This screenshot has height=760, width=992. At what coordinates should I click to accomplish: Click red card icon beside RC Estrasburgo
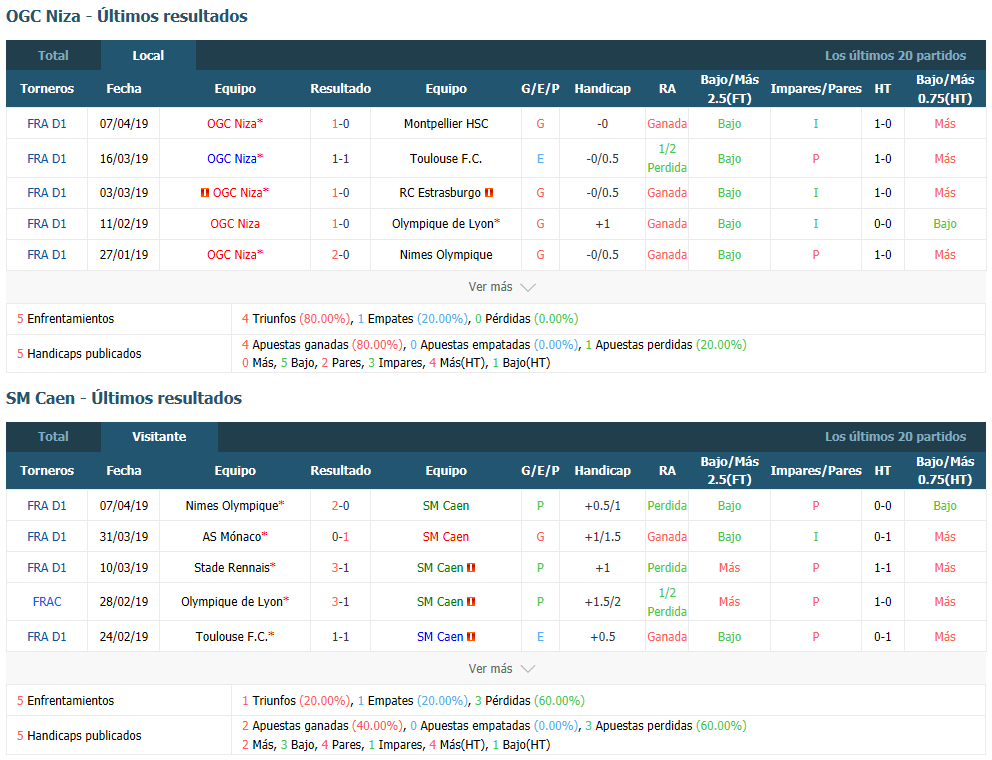(x=489, y=192)
